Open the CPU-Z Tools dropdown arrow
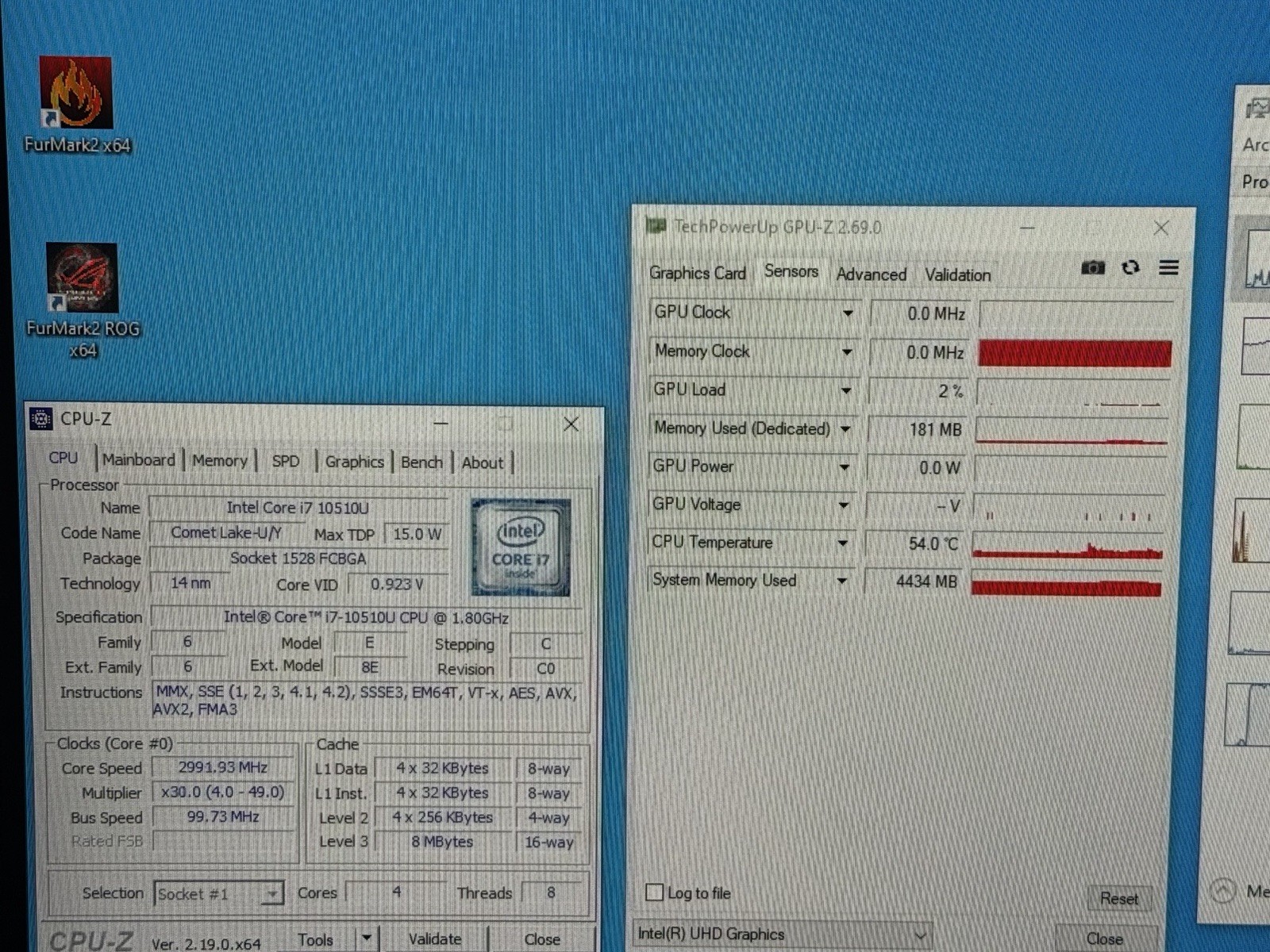Viewport: 1270px width, 952px height. coord(366,939)
